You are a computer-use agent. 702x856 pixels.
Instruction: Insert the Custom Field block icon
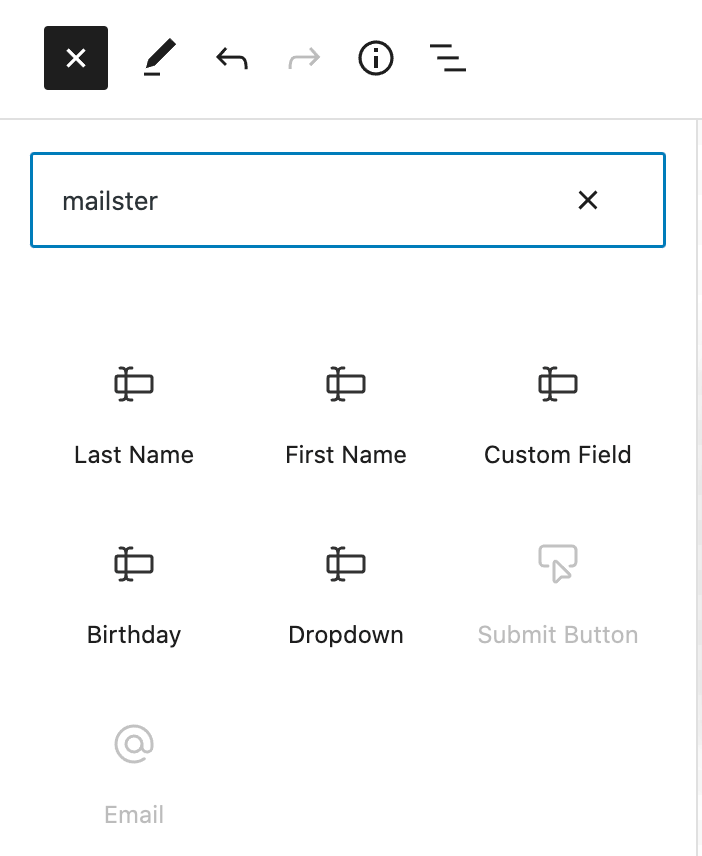(558, 384)
